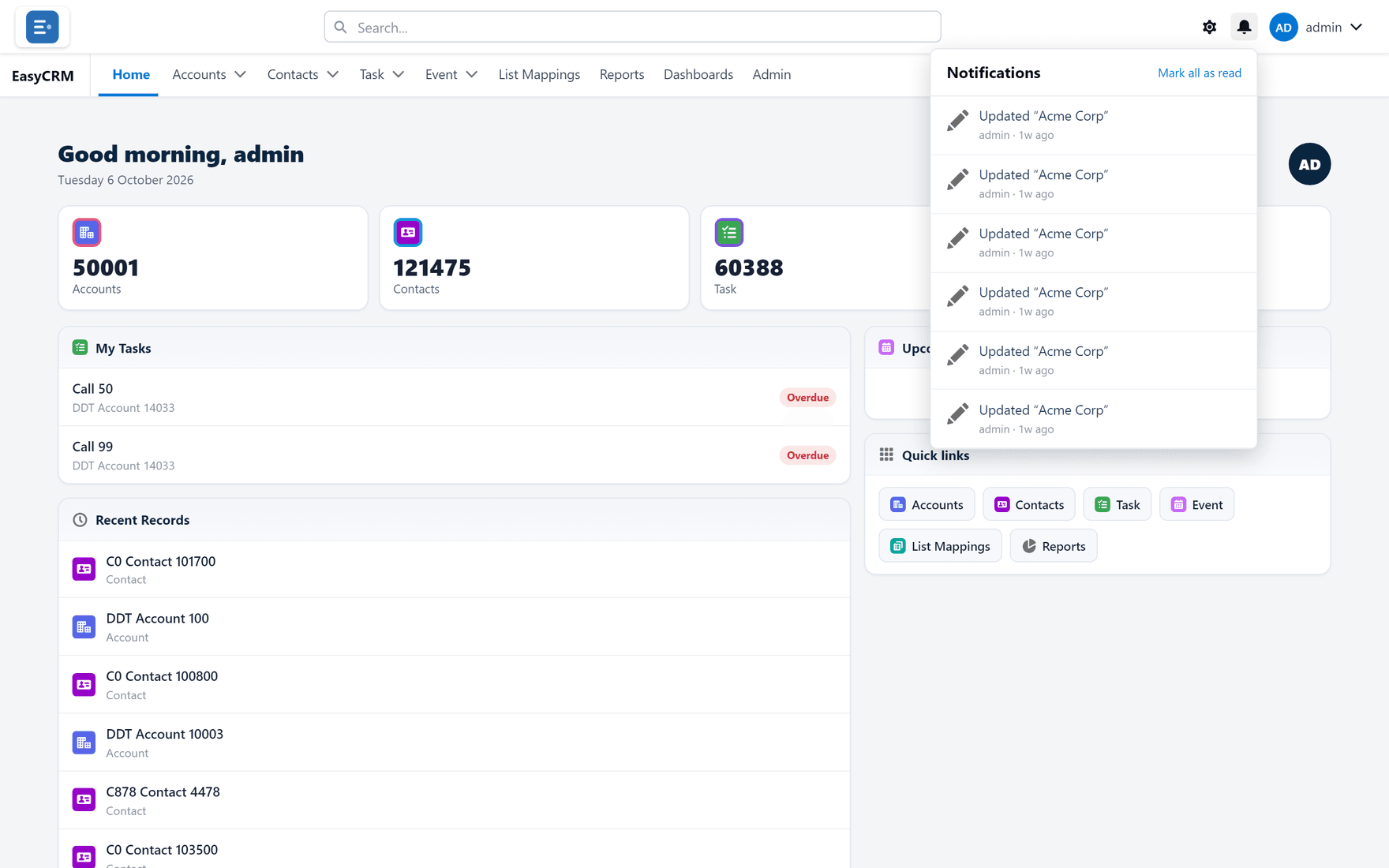Click the Accounts stat card icon
Image resolution: width=1389 pixels, height=868 pixels.
pos(87,233)
